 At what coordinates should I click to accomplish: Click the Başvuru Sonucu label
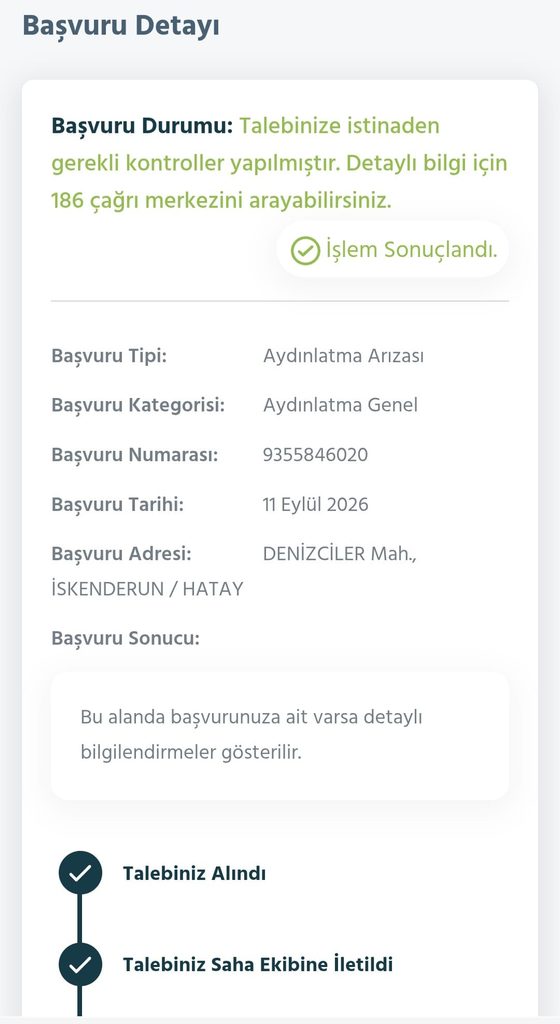(126, 638)
